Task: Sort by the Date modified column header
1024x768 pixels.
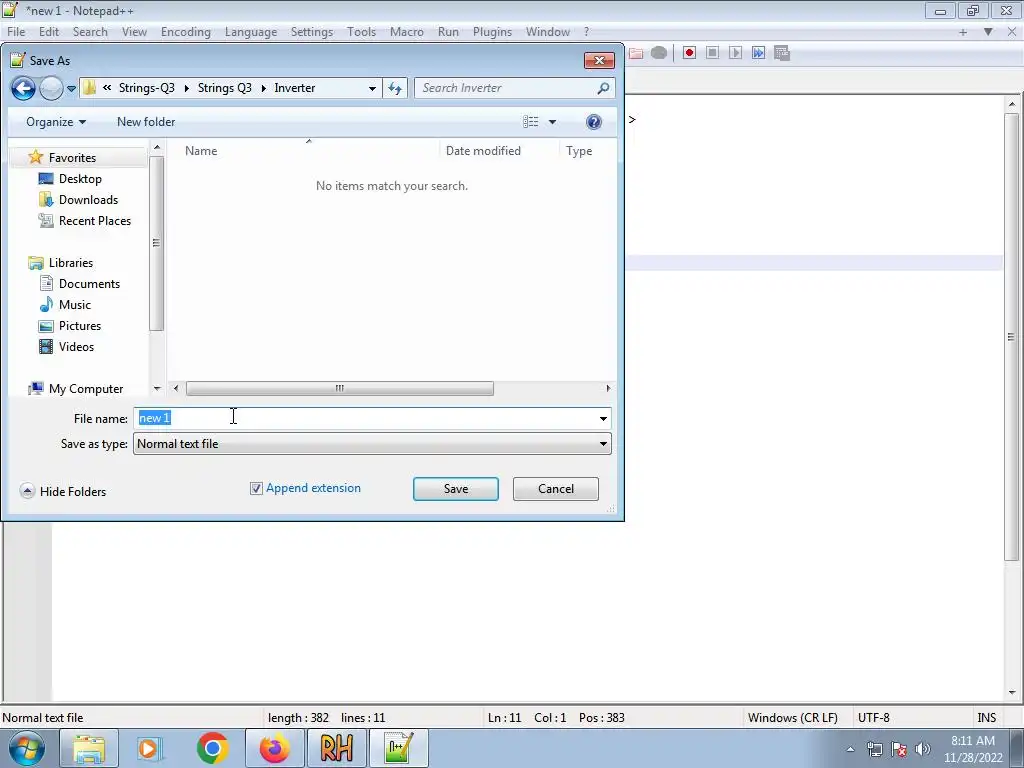Action: pyautogui.click(x=483, y=151)
